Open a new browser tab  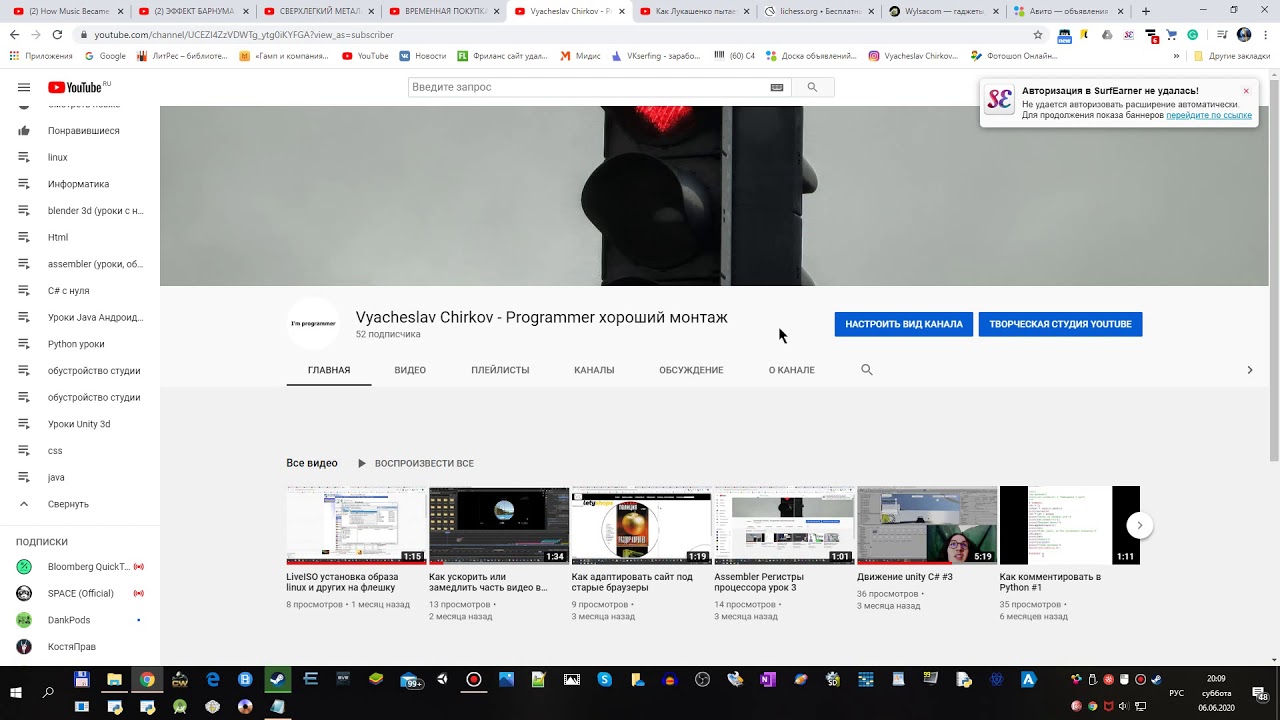tap(1145, 11)
